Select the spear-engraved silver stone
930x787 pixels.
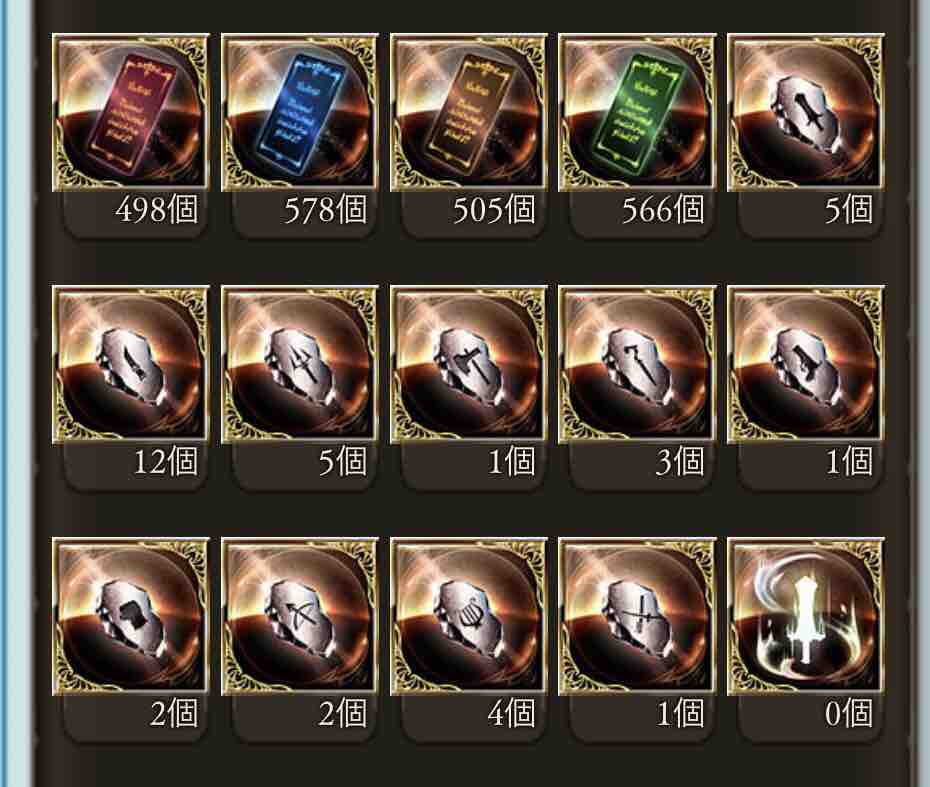[300, 365]
